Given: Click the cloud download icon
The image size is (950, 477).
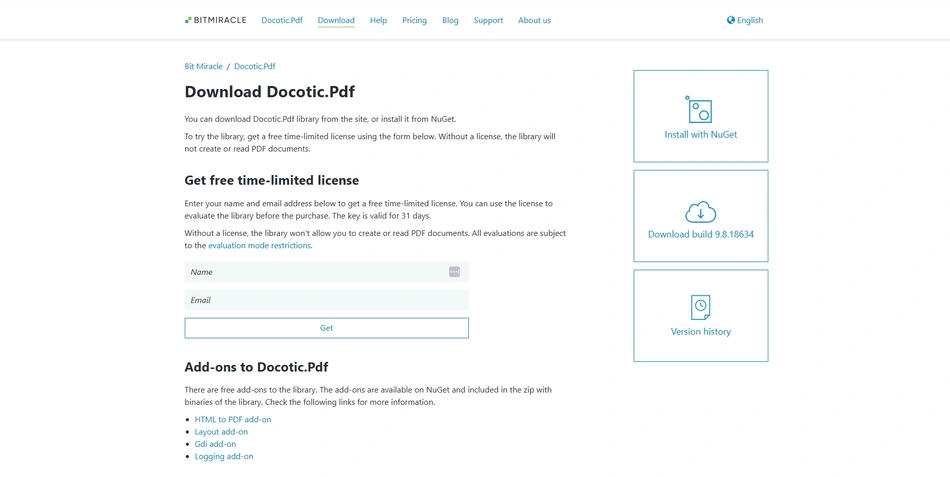Looking at the screenshot, I should tap(700, 212).
